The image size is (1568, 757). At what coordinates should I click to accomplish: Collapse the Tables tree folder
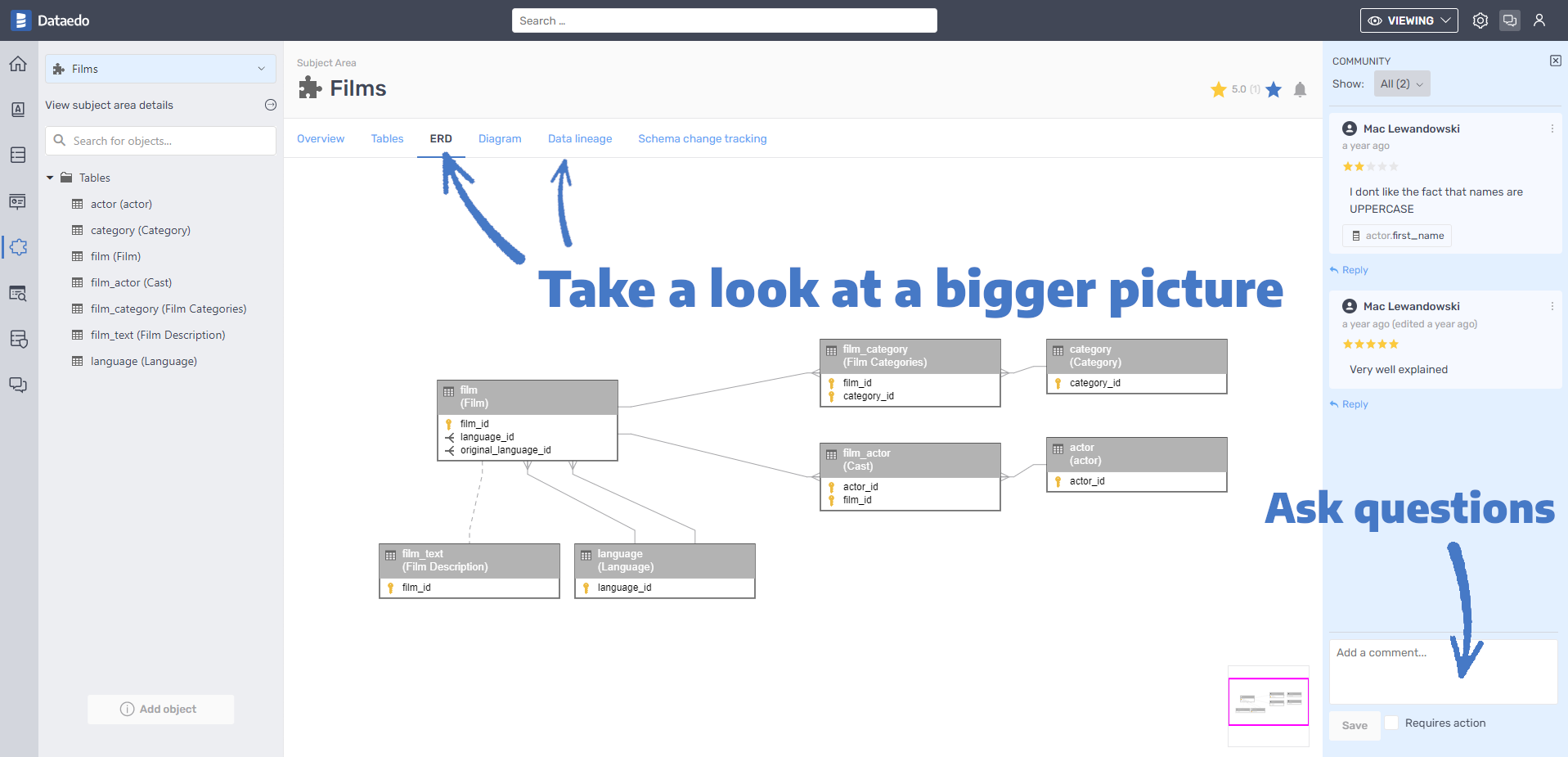pos(50,178)
